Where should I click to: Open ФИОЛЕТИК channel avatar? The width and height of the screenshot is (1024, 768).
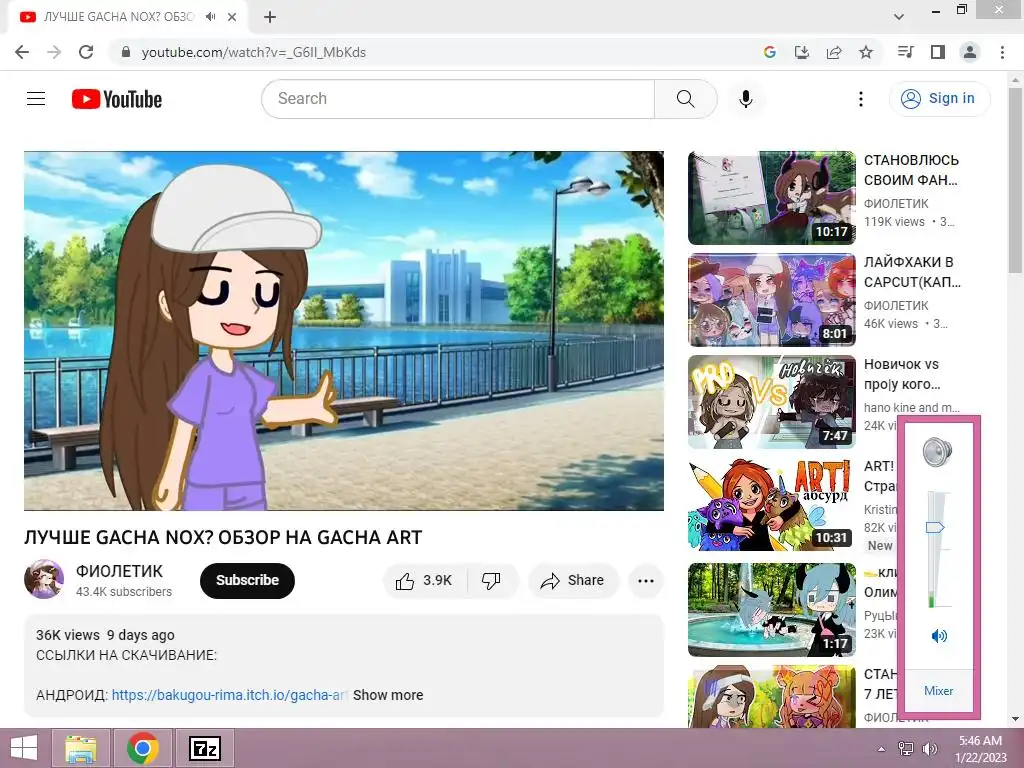pyautogui.click(x=44, y=579)
